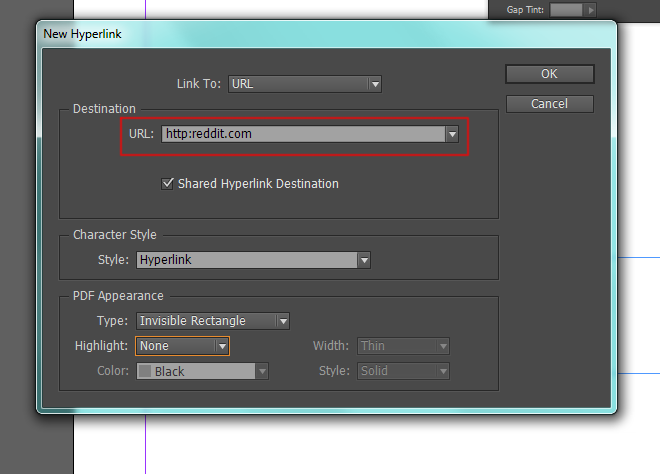Viewport: 660px width, 474px height.
Task: Click the Gap Tint value field
Action: pyautogui.click(x=567, y=10)
